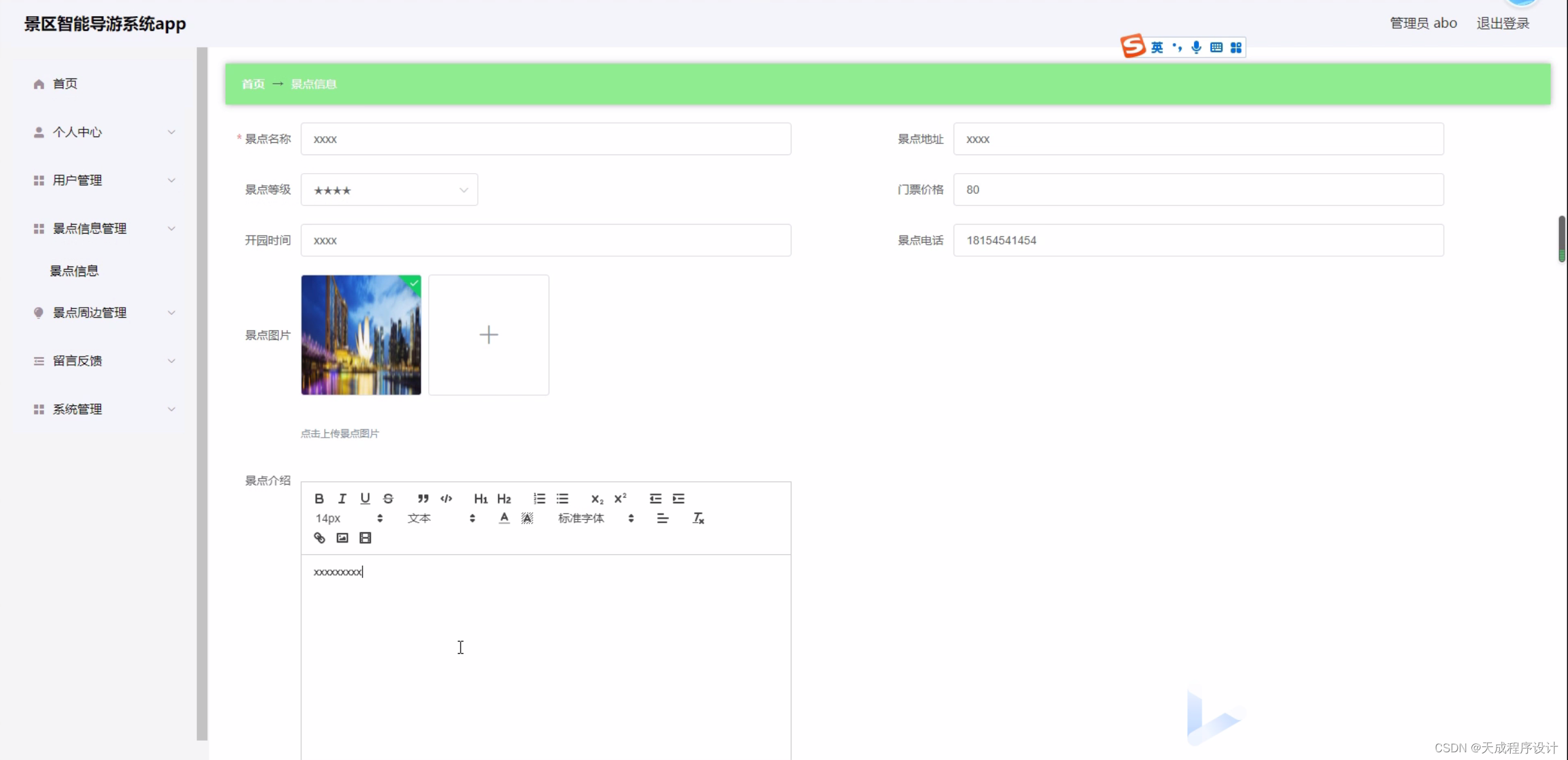Viewport: 1568px width, 760px height.
Task: Insert a blockquote in the editor
Action: (423, 498)
